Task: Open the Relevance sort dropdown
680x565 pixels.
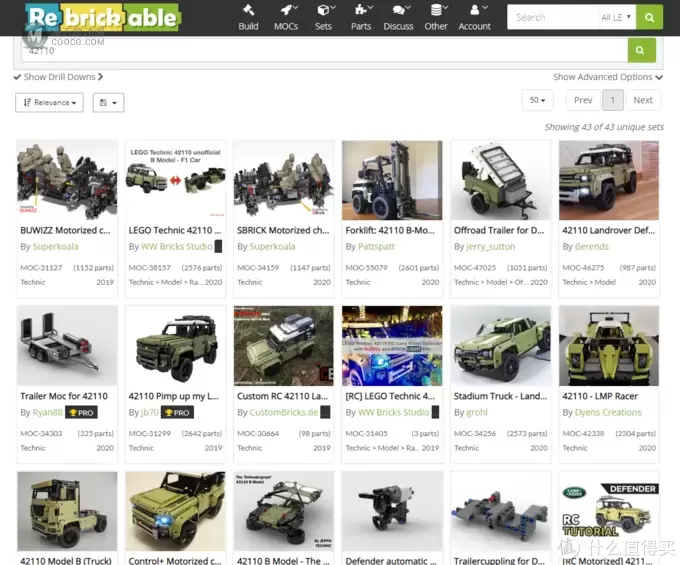Action: (x=49, y=103)
